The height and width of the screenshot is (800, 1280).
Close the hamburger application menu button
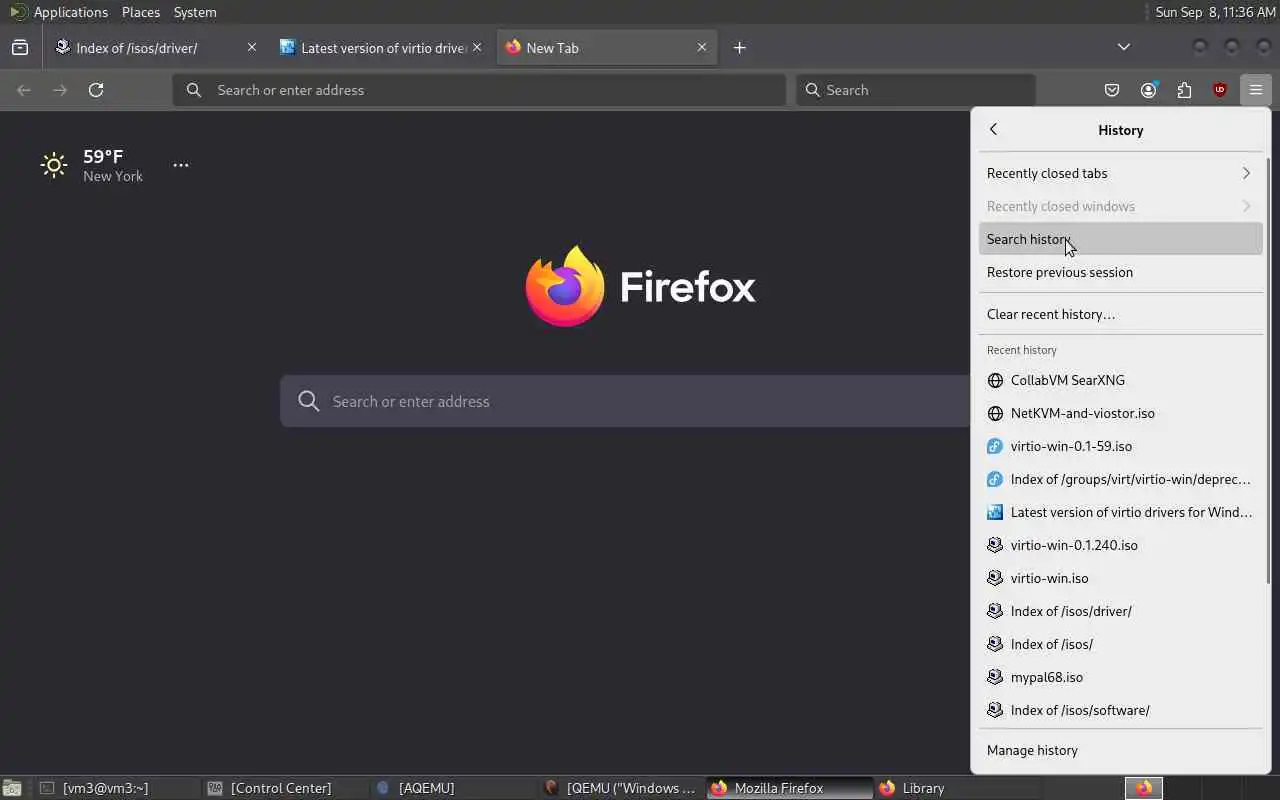point(1256,90)
